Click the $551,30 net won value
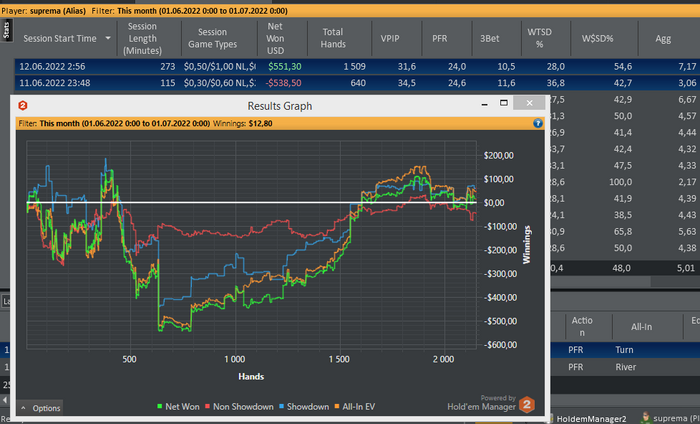Viewport: 700px width, 424px height. (x=285, y=67)
